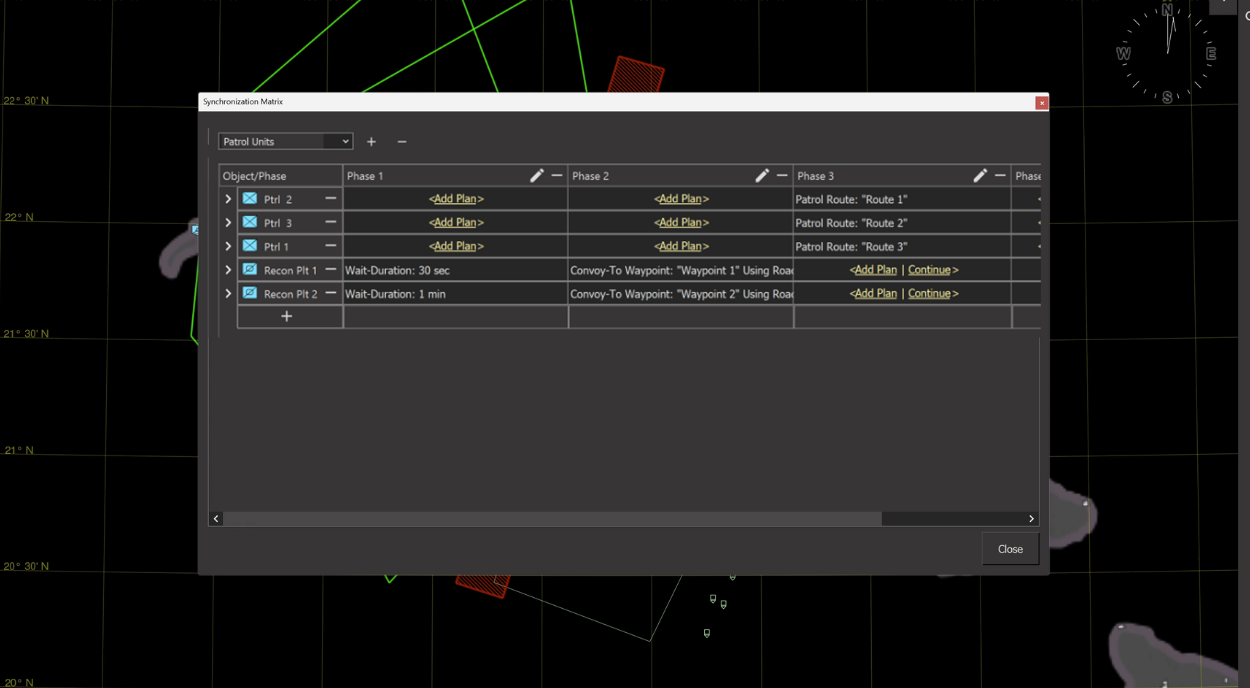Click the pencil edit icon for Phase 2
The width and height of the screenshot is (1250, 688).
coord(761,176)
